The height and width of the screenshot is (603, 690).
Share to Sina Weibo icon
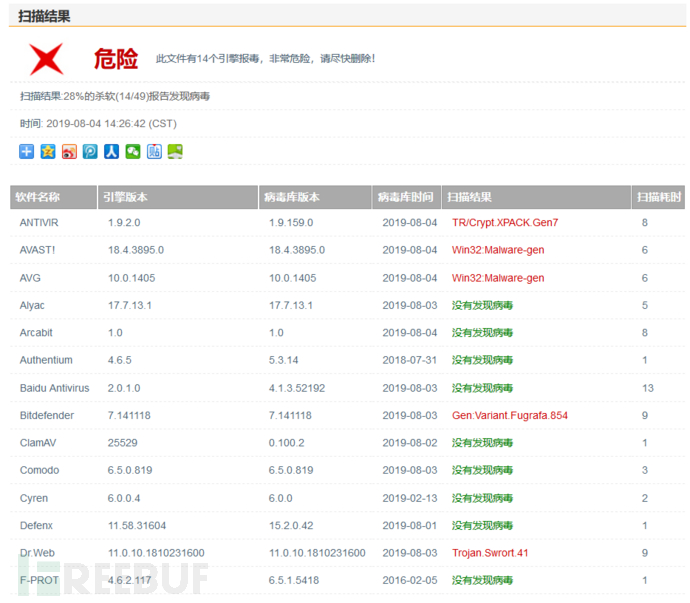click(x=69, y=151)
